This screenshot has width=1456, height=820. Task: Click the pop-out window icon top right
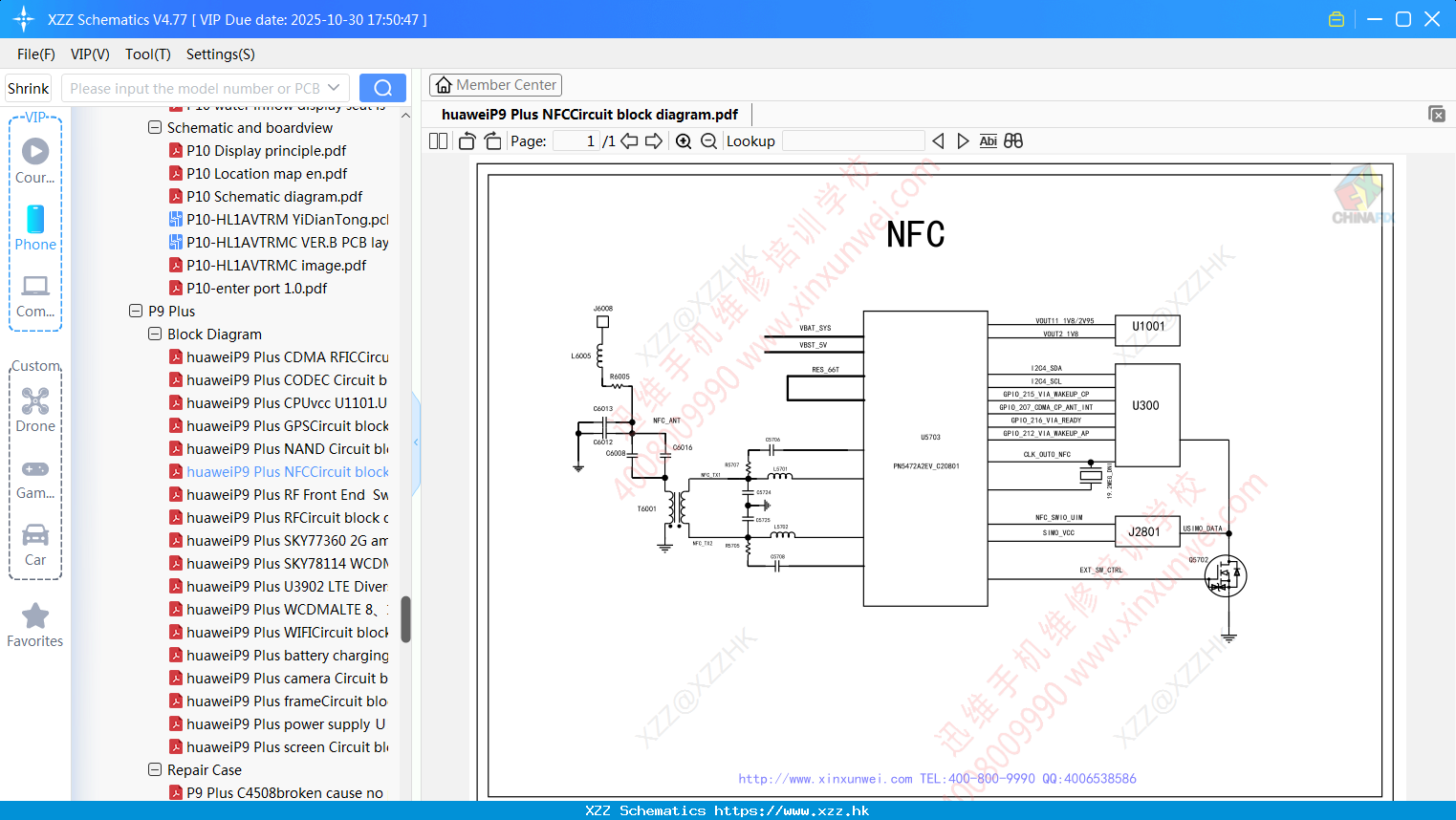(1436, 114)
